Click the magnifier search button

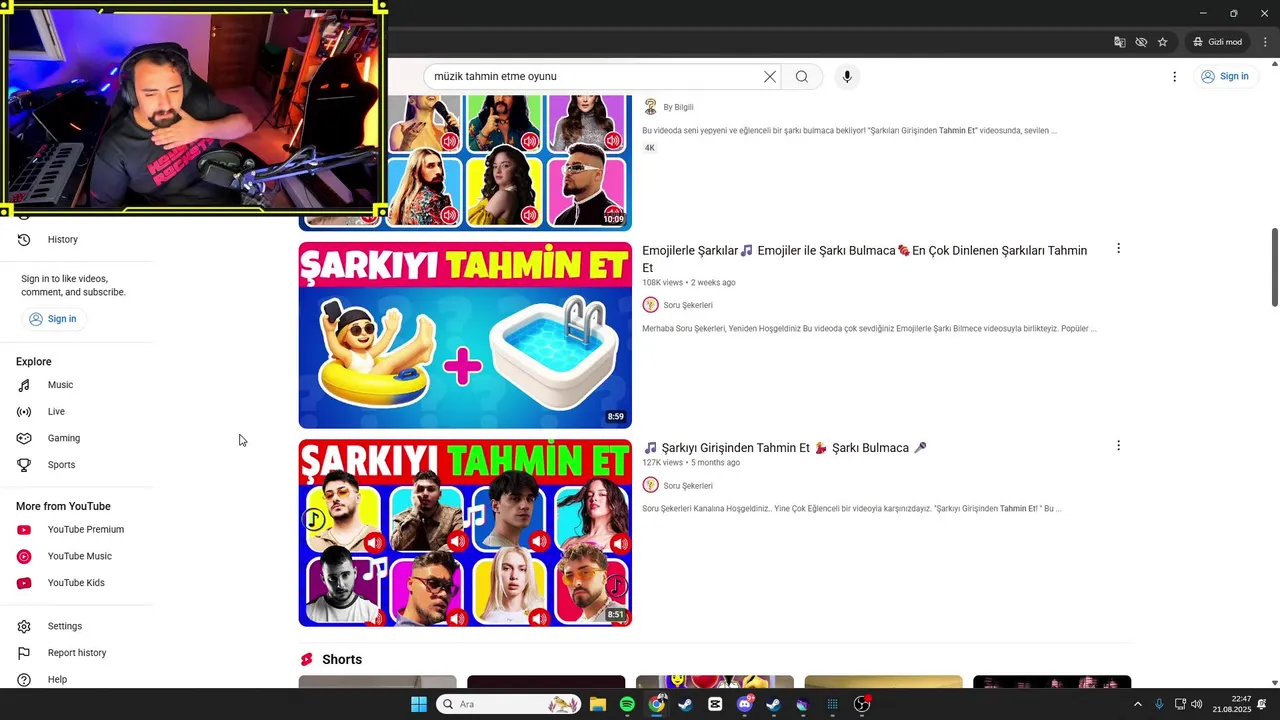802,76
